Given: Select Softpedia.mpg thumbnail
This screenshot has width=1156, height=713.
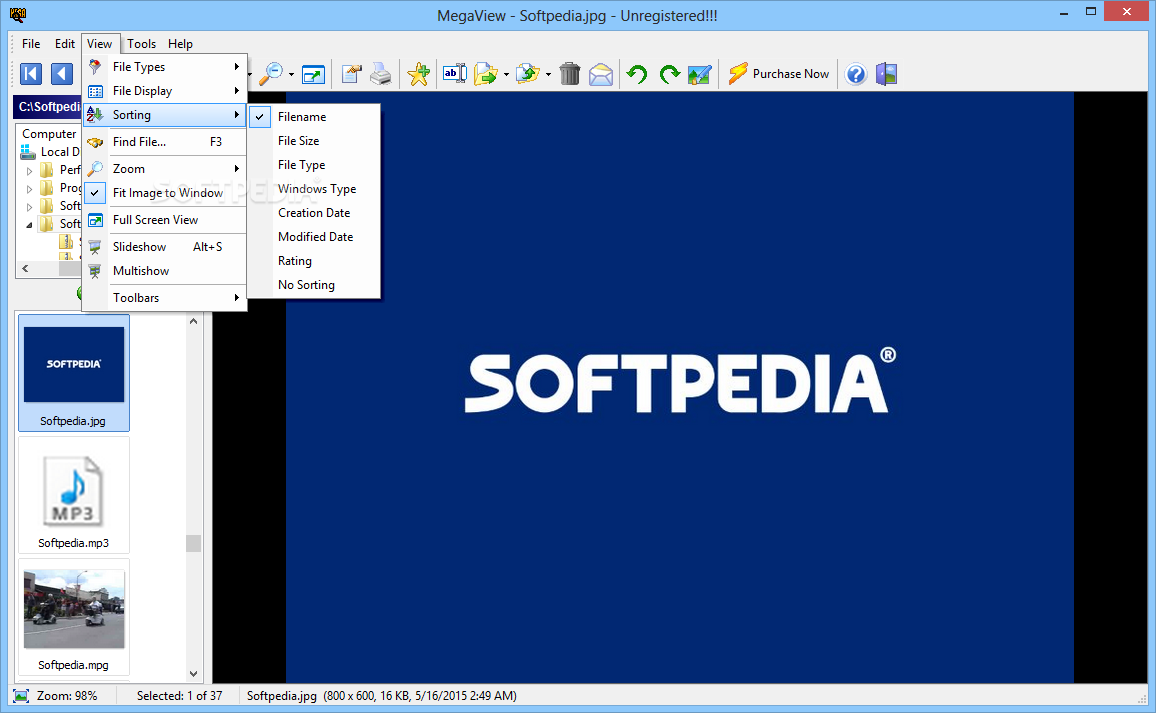Looking at the screenshot, I should point(74,616).
